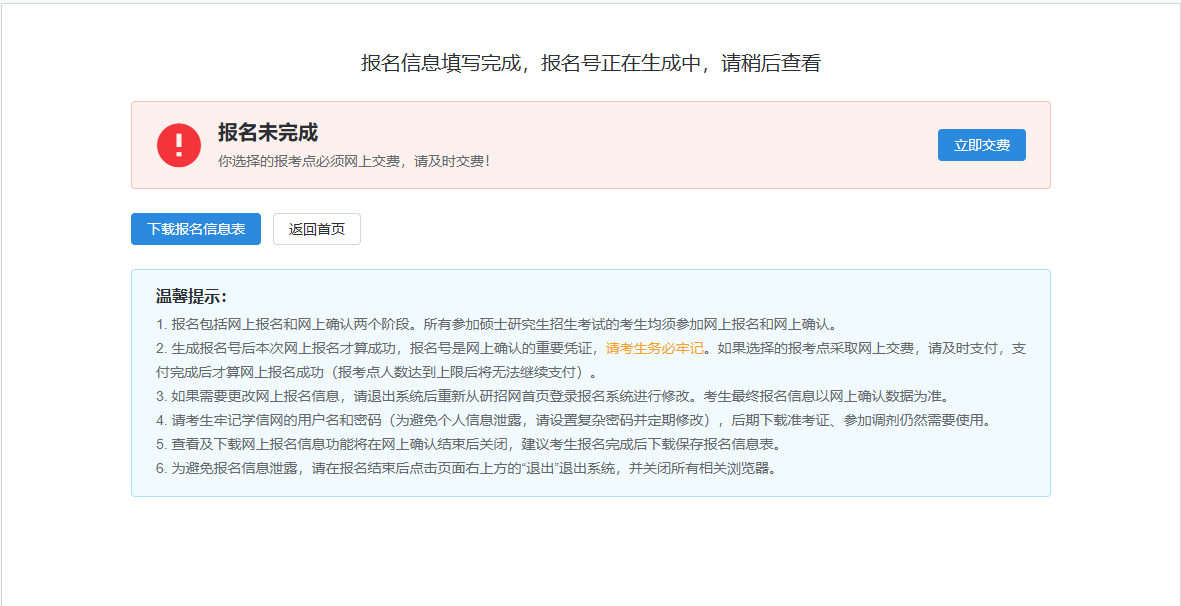Click the 立即交费 payment button

pyautogui.click(x=981, y=145)
